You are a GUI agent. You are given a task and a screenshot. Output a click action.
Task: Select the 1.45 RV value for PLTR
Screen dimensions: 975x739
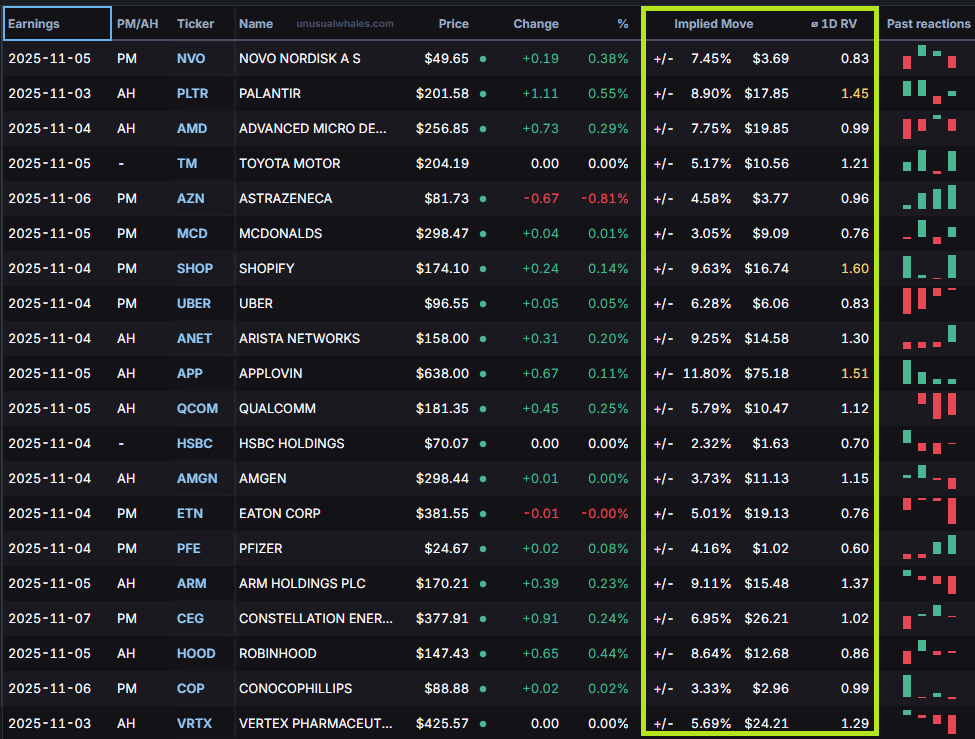click(x=854, y=93)
